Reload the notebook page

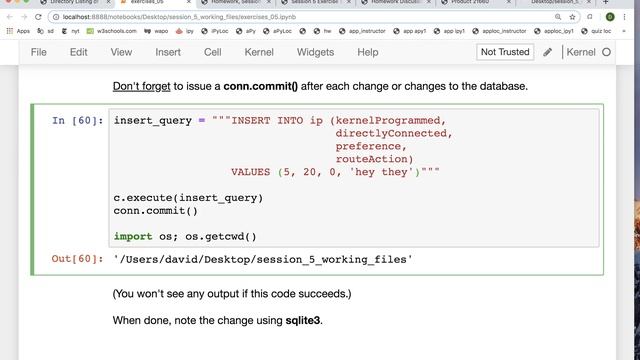tap(38, 17)
